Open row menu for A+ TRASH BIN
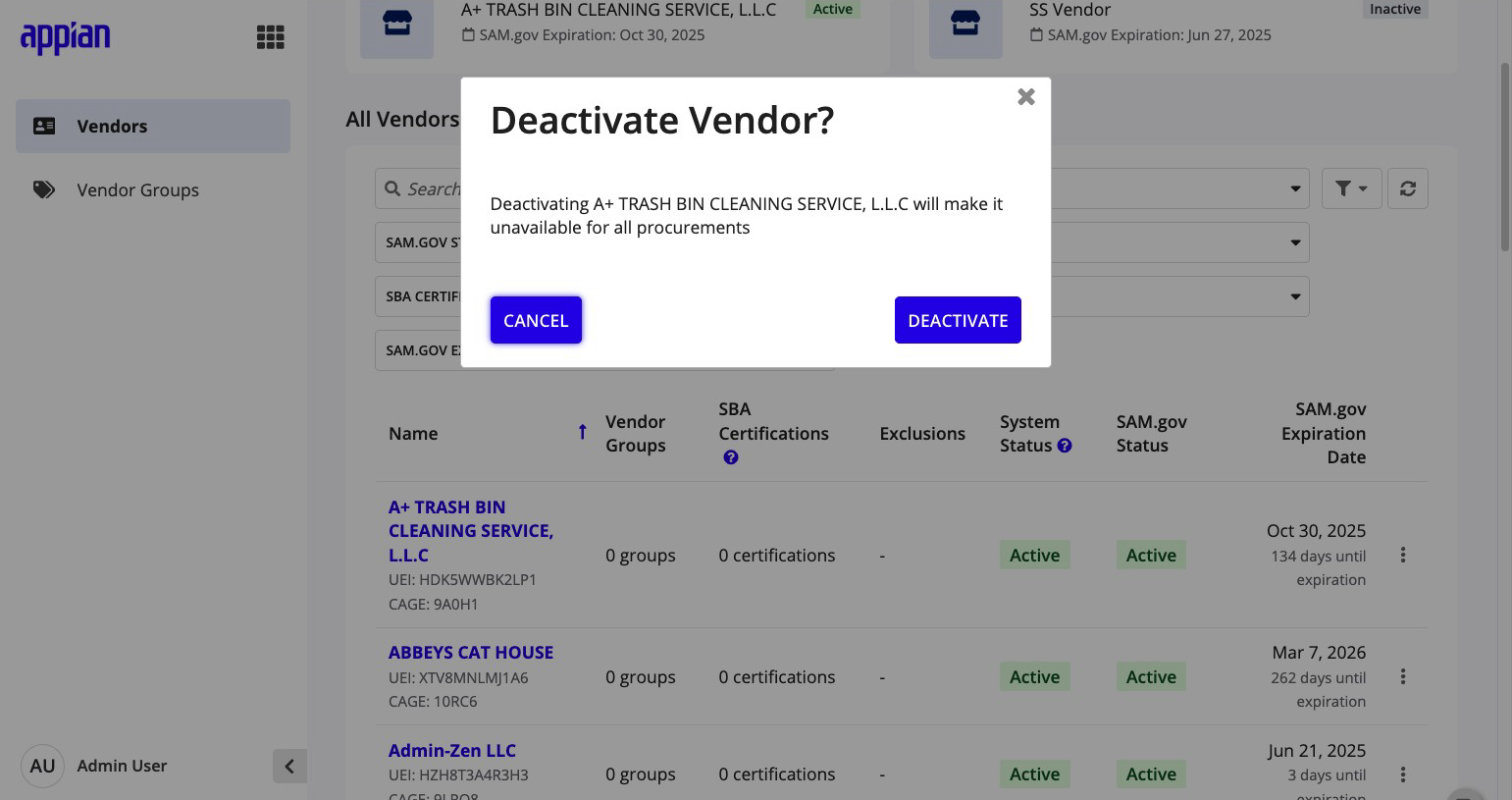The image size is (1512, 800). pyautogui.click(x=1403, y=555)
